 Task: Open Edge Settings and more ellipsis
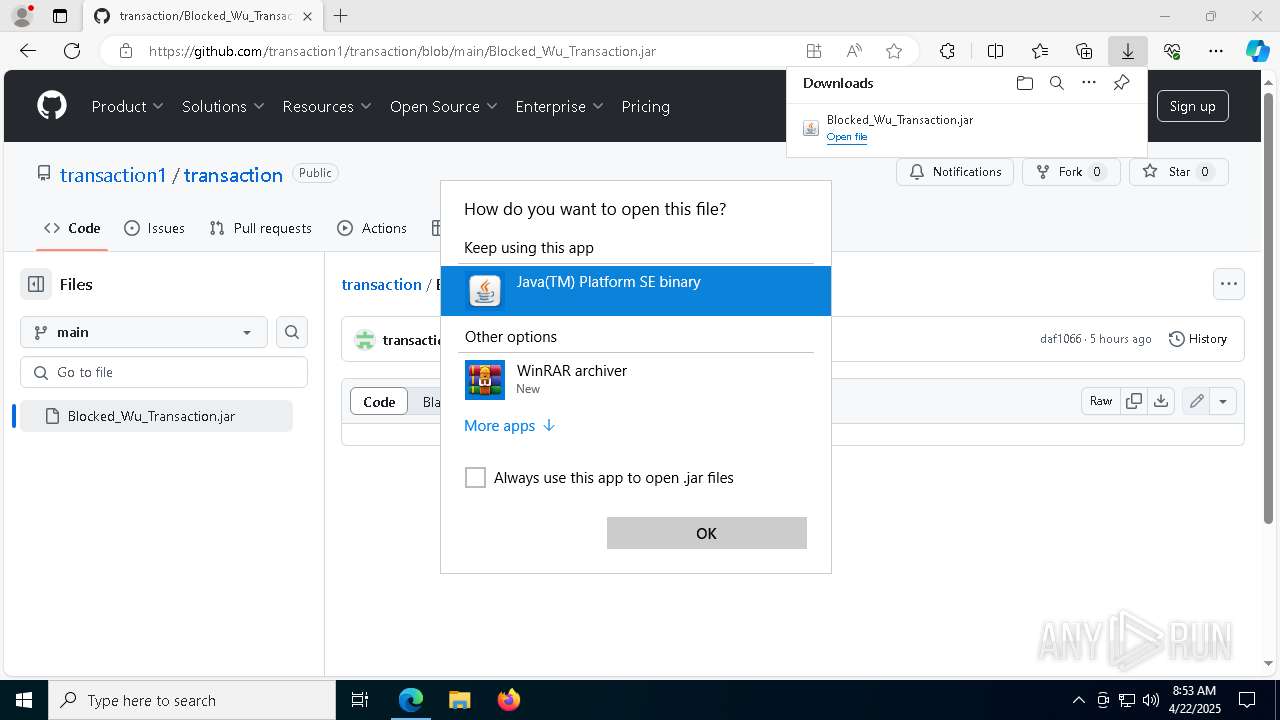coord(1216,51)
